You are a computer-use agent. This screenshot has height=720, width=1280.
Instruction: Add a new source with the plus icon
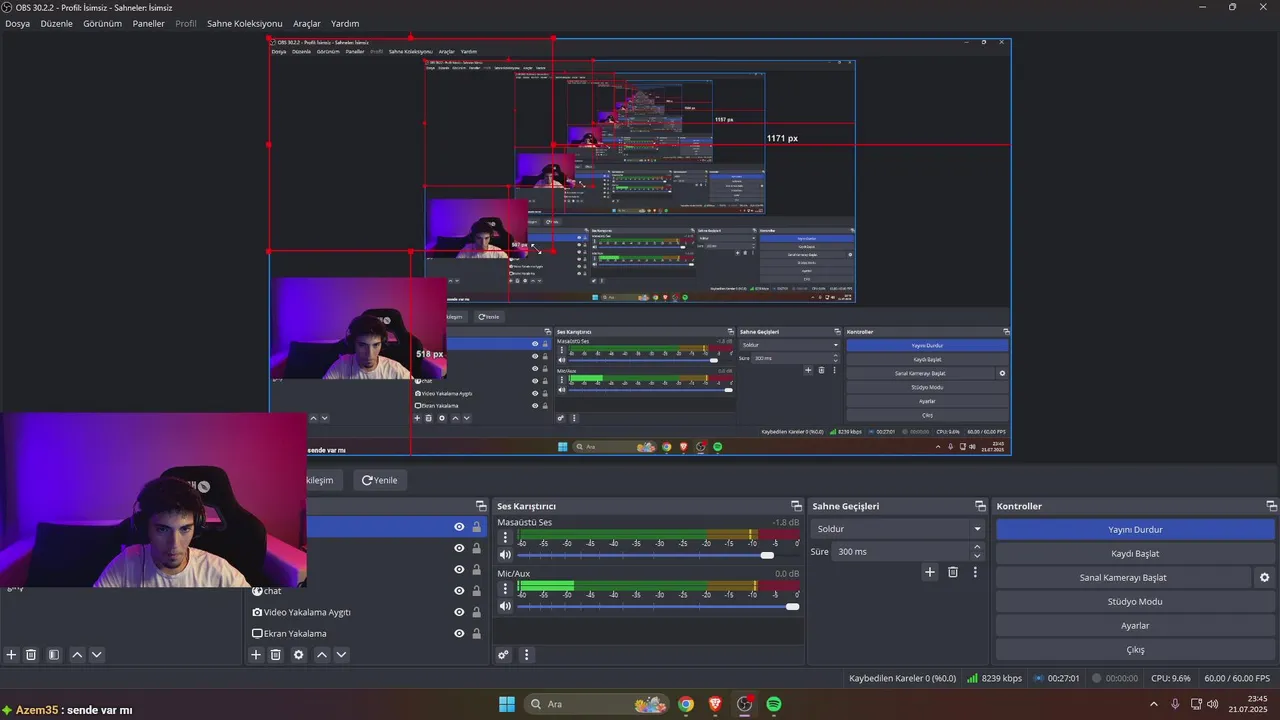point(256,655)
